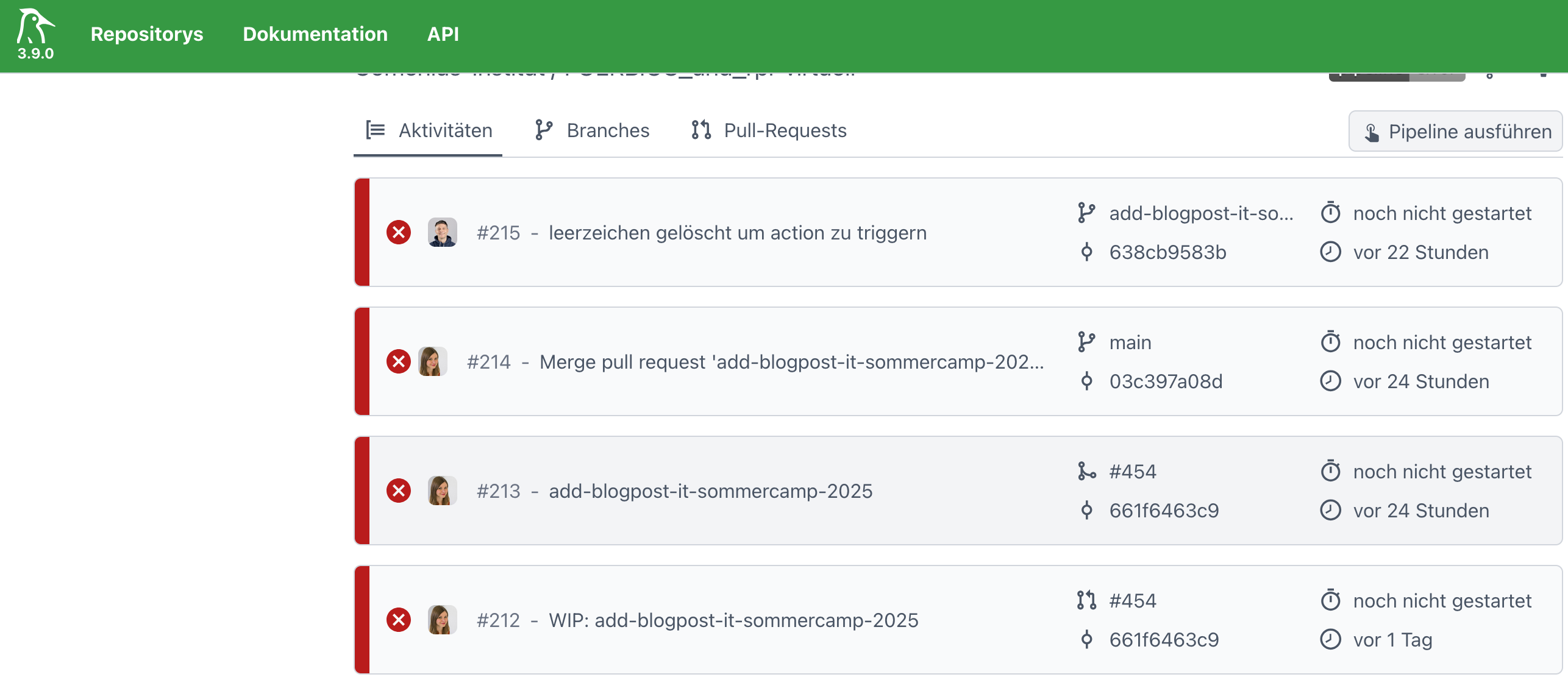Open Repositorys in the top navigation
1568x691 pixels.
147,34
